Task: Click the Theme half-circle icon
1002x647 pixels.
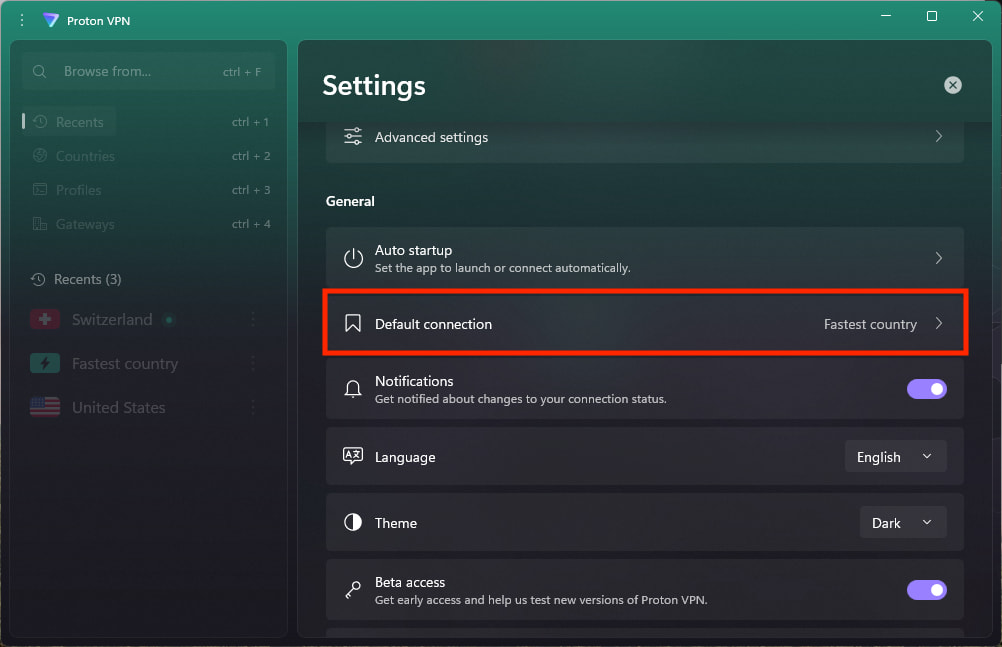Action: click(352, 522)
